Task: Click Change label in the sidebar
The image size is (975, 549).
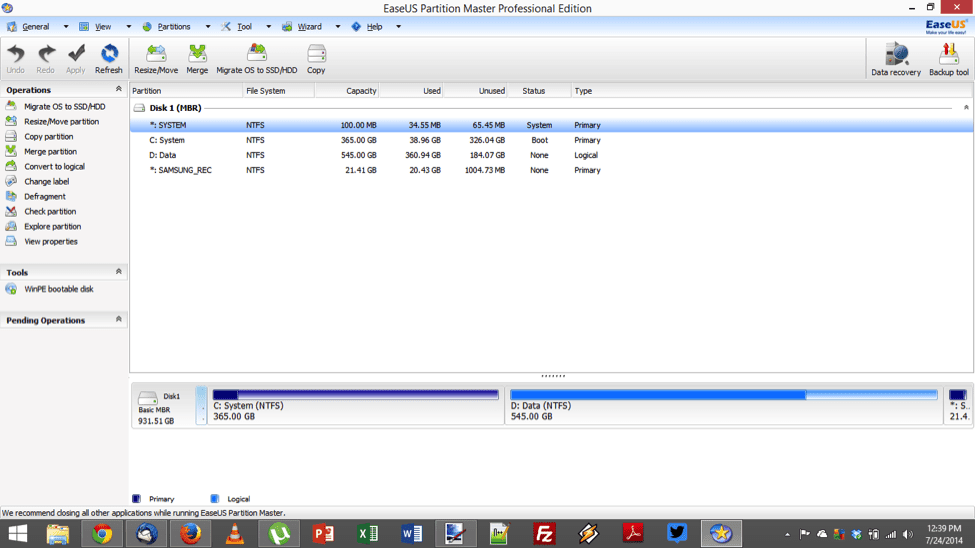Action: point(47,181)
